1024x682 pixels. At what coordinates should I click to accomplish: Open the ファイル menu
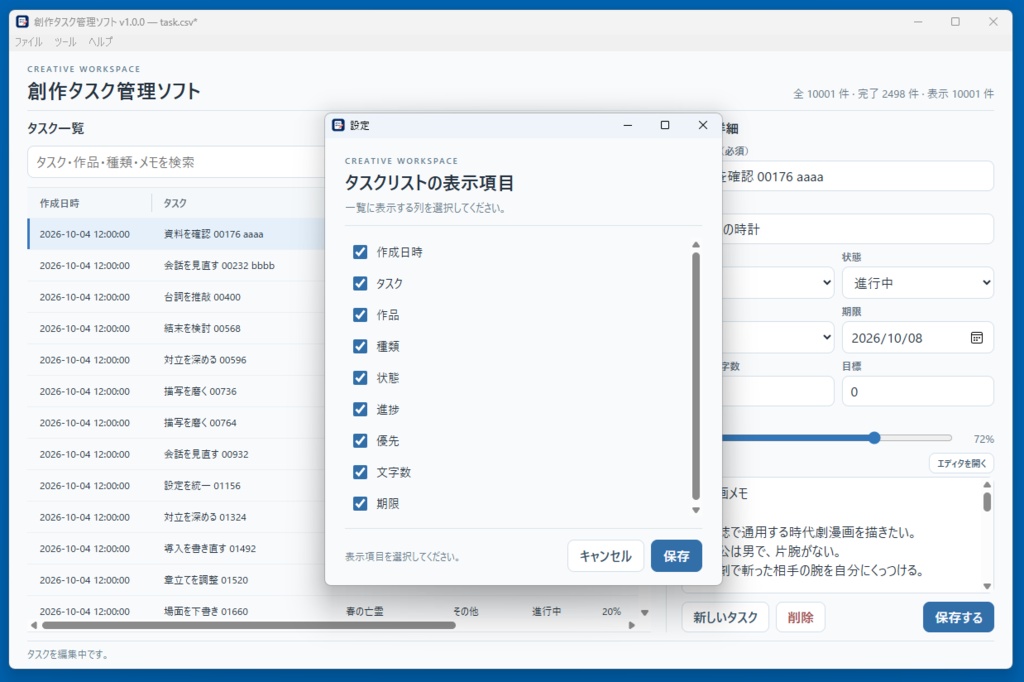pyautogui.click(x=28, y=42)
